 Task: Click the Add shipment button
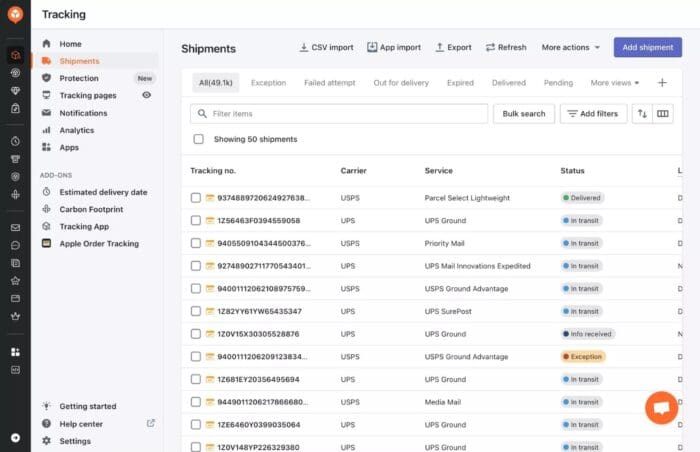point(647,47)
